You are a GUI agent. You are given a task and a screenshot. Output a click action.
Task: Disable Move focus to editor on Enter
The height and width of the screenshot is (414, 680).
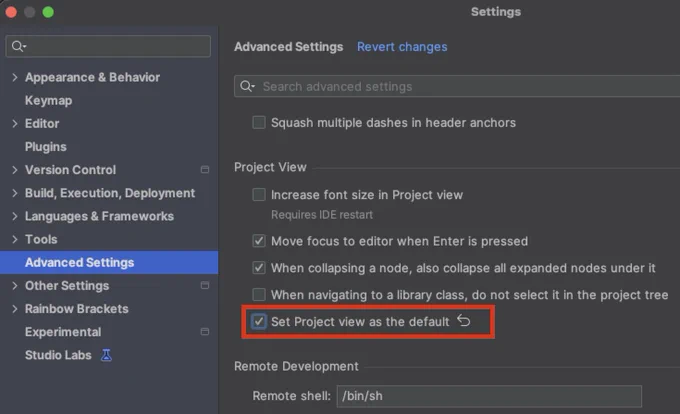coord(259,241)
